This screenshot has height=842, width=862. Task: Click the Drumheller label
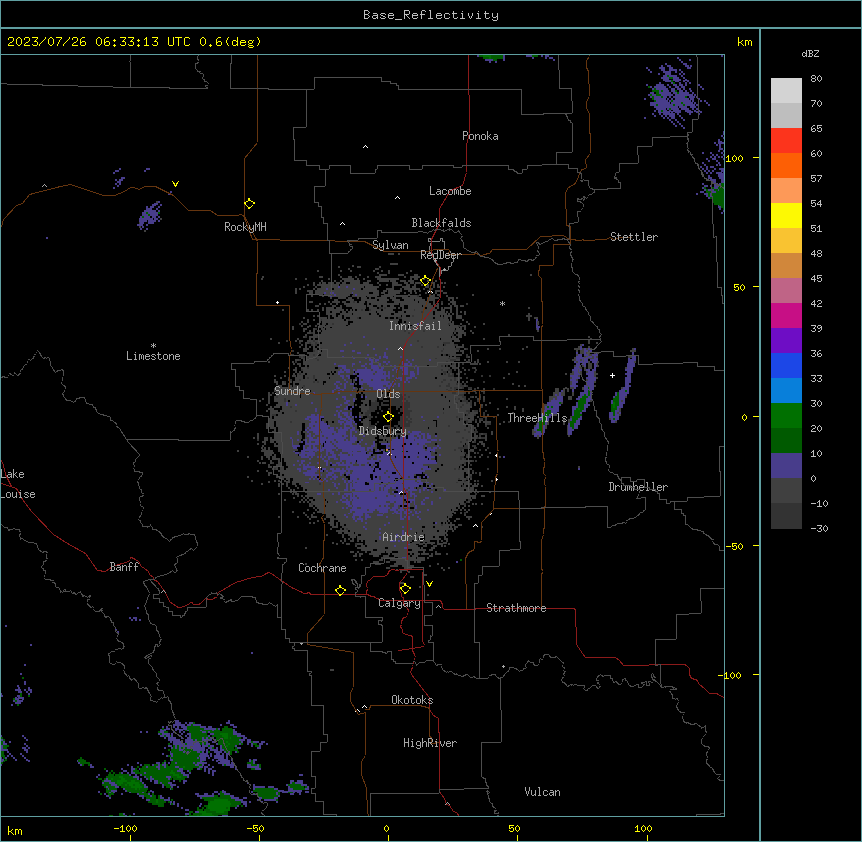[638, 487]
